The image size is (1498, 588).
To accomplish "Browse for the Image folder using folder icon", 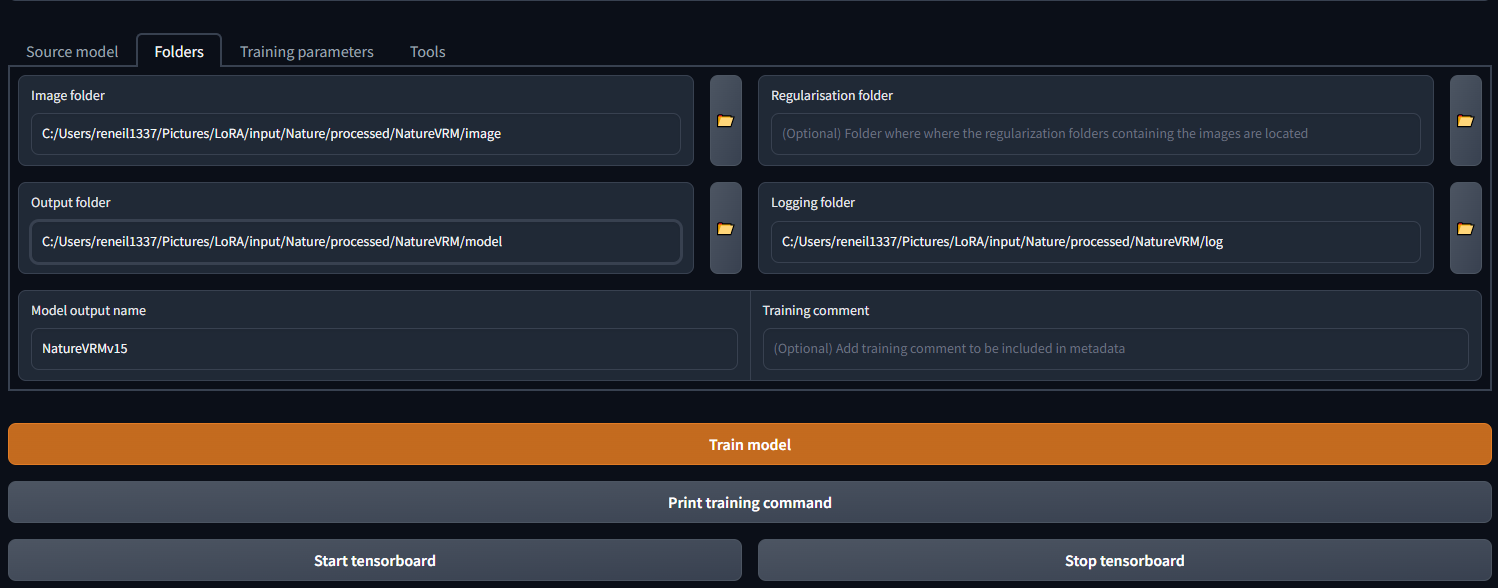I will click(x=725, y=121).
